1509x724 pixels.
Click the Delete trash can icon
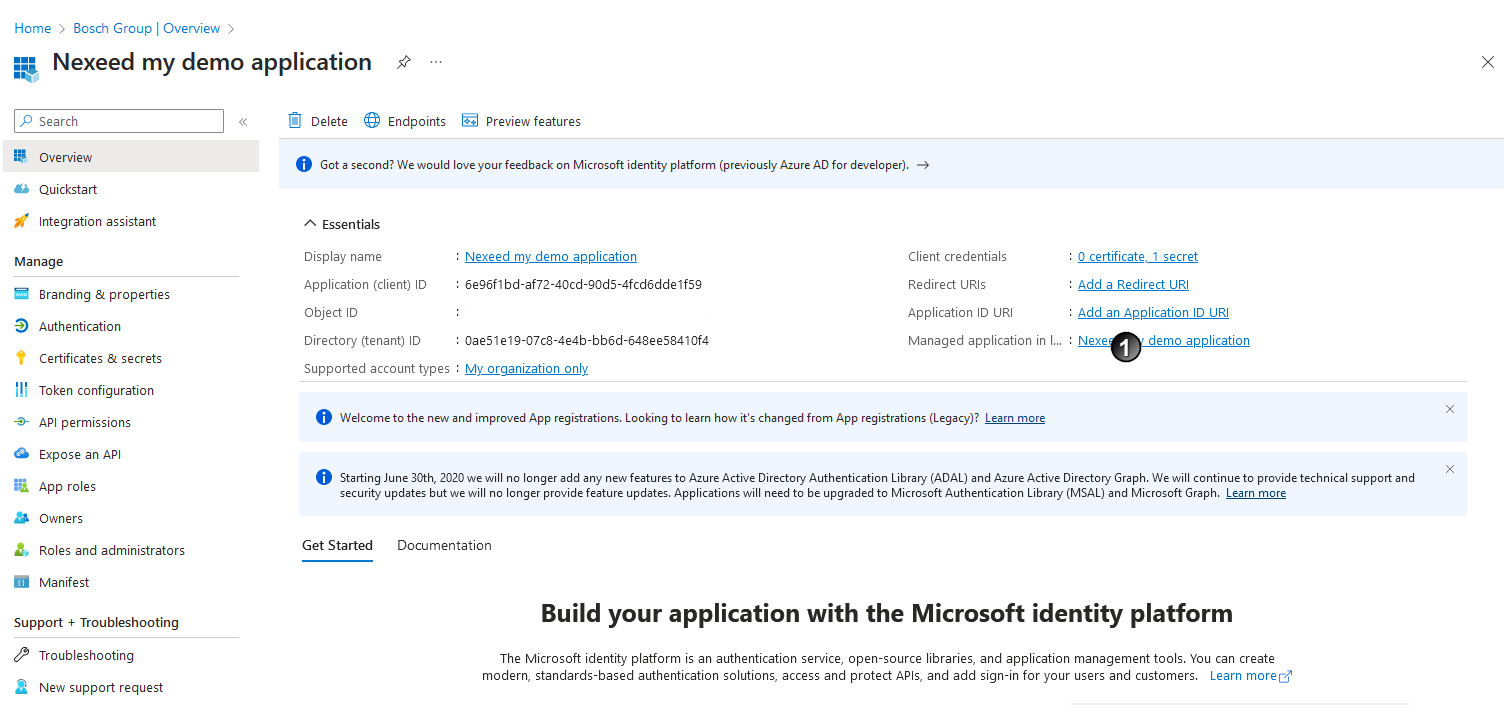point(295,120)
